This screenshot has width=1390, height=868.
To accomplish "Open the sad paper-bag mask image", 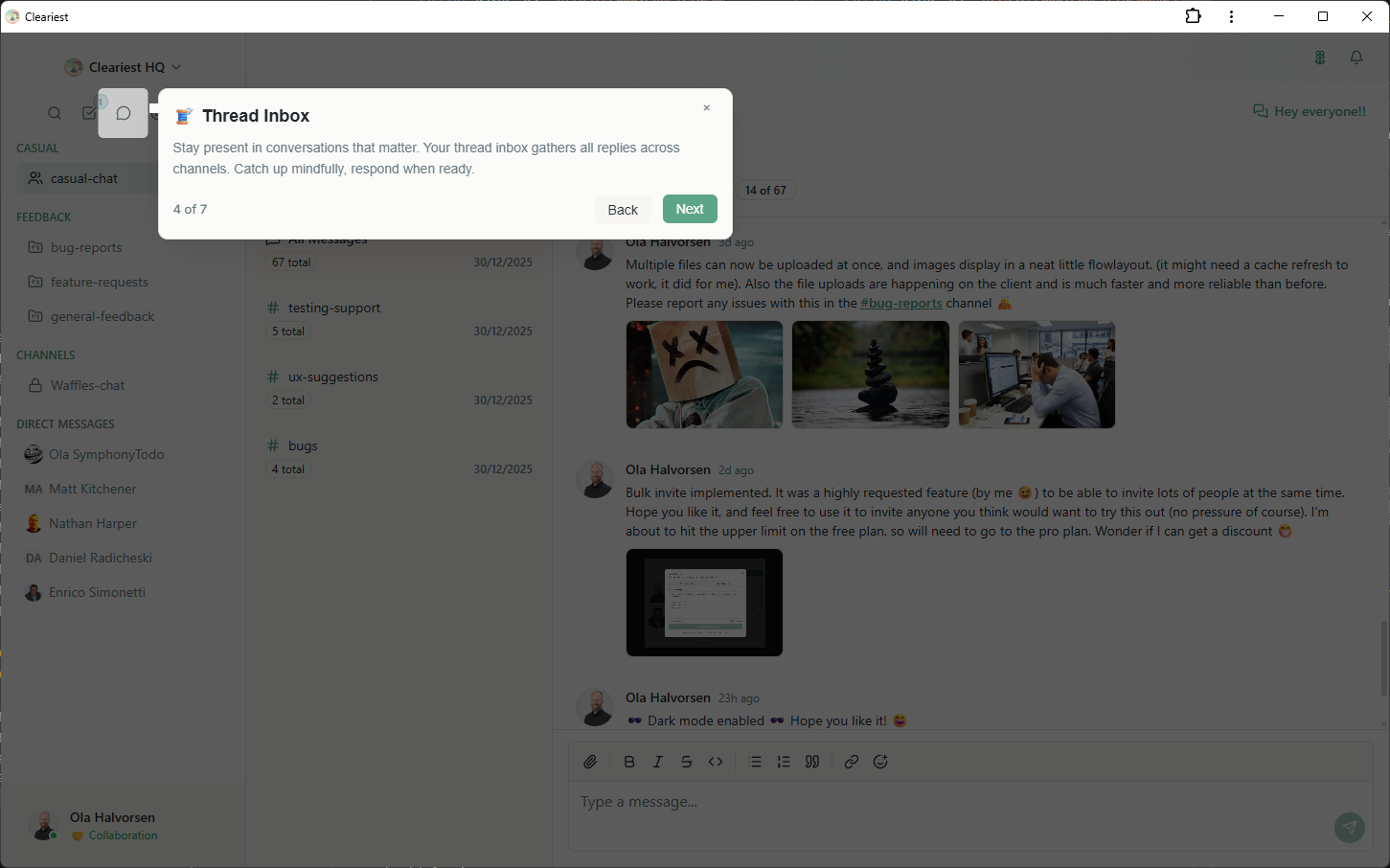I will tap(704, 375).
